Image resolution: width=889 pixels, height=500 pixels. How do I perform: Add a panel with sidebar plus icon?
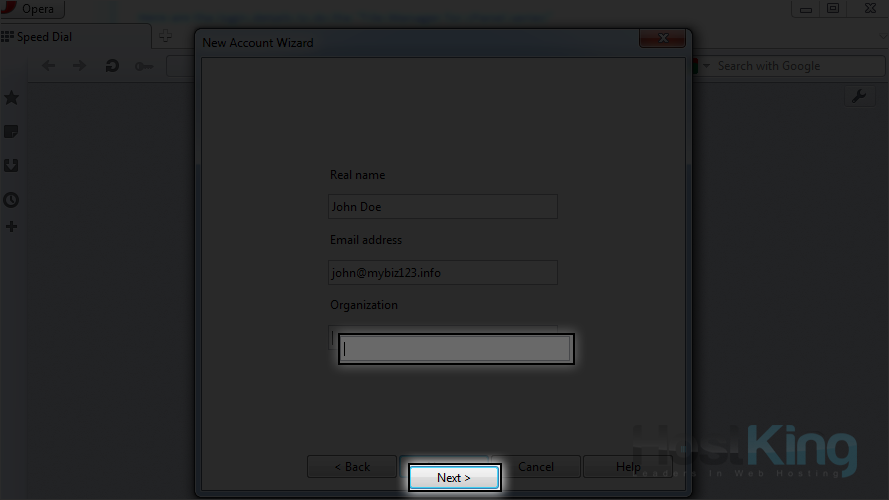click(x=12, y=227)
